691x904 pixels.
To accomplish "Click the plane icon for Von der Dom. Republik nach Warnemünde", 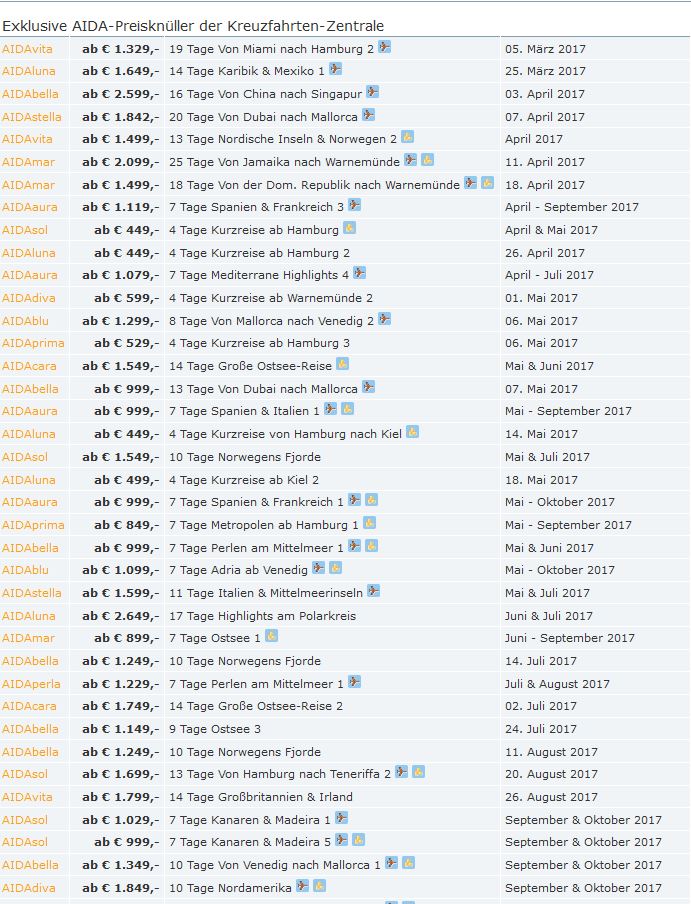I will [471, 182].
